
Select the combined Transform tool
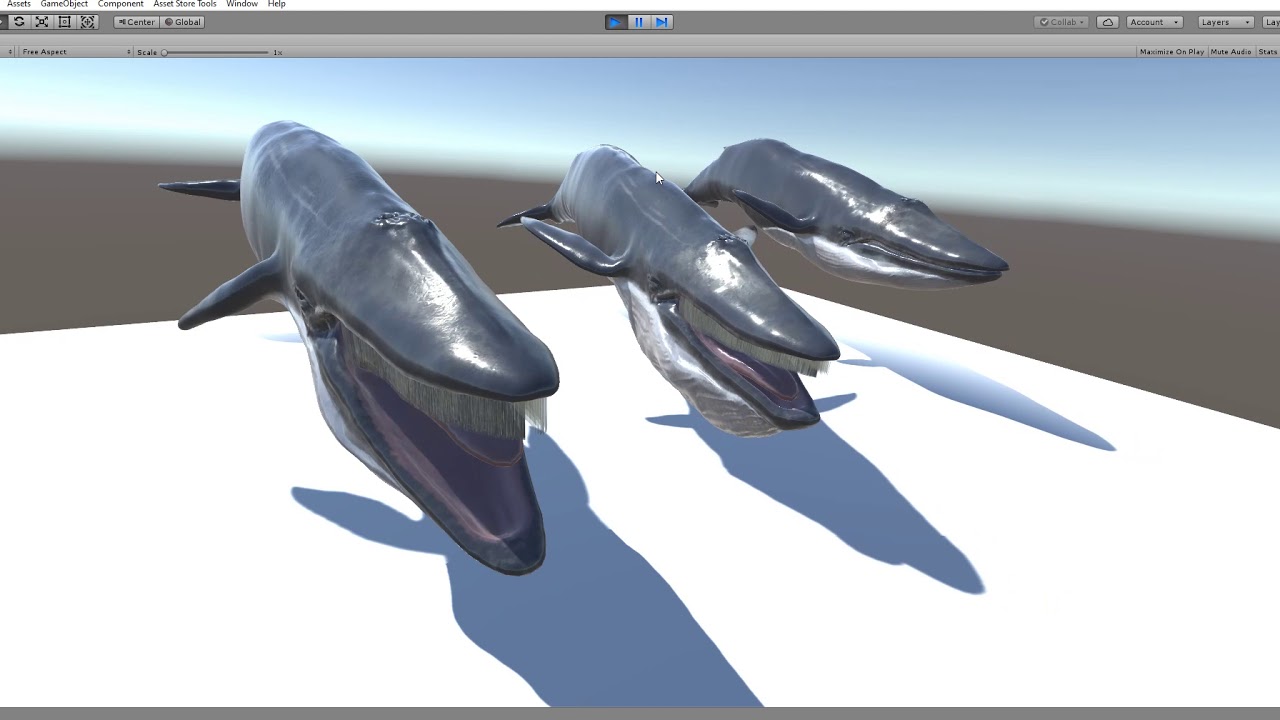pyautogui.click(x=87, y=22)
